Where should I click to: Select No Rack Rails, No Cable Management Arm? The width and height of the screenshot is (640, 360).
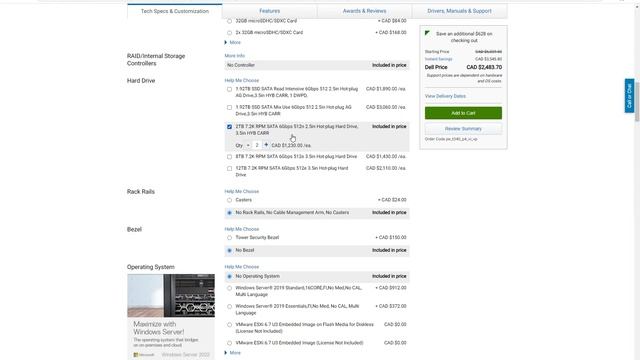coord(229,213)
